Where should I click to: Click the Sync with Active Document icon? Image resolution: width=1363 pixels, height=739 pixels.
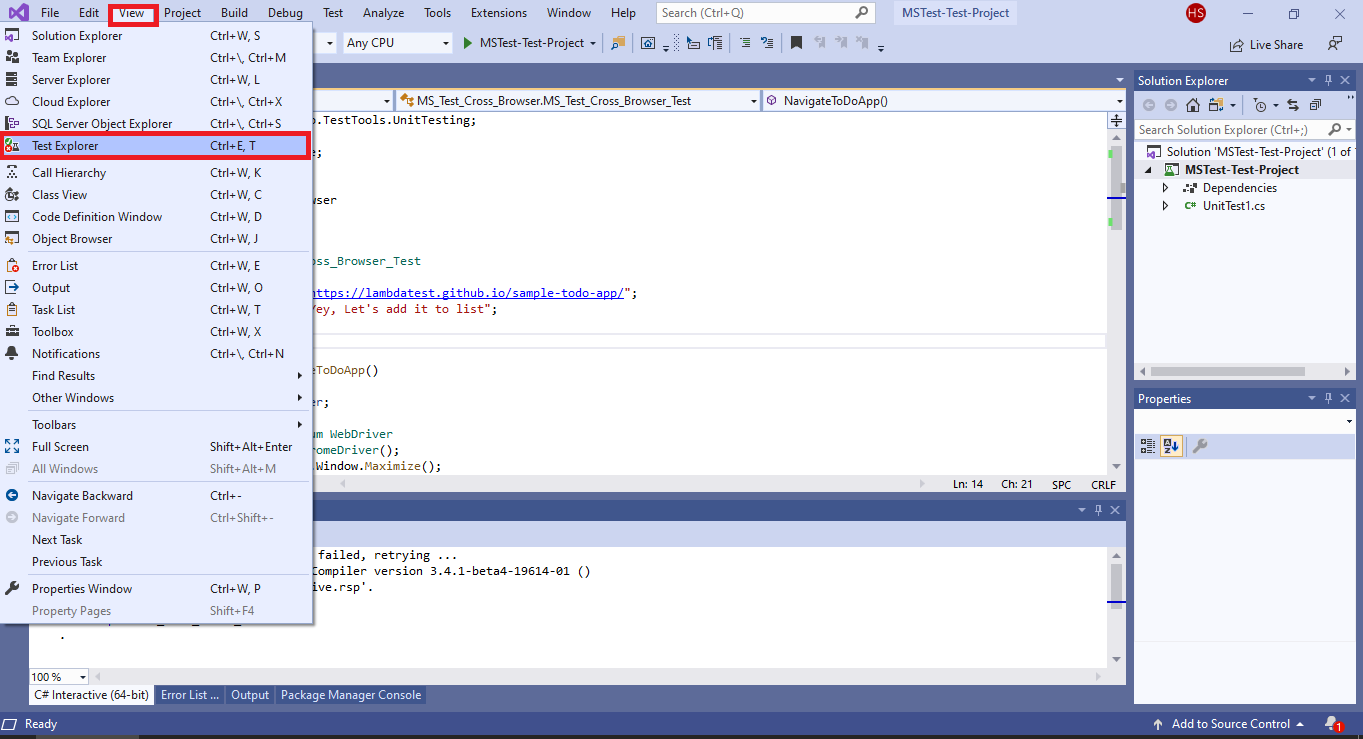[1293, 105]
